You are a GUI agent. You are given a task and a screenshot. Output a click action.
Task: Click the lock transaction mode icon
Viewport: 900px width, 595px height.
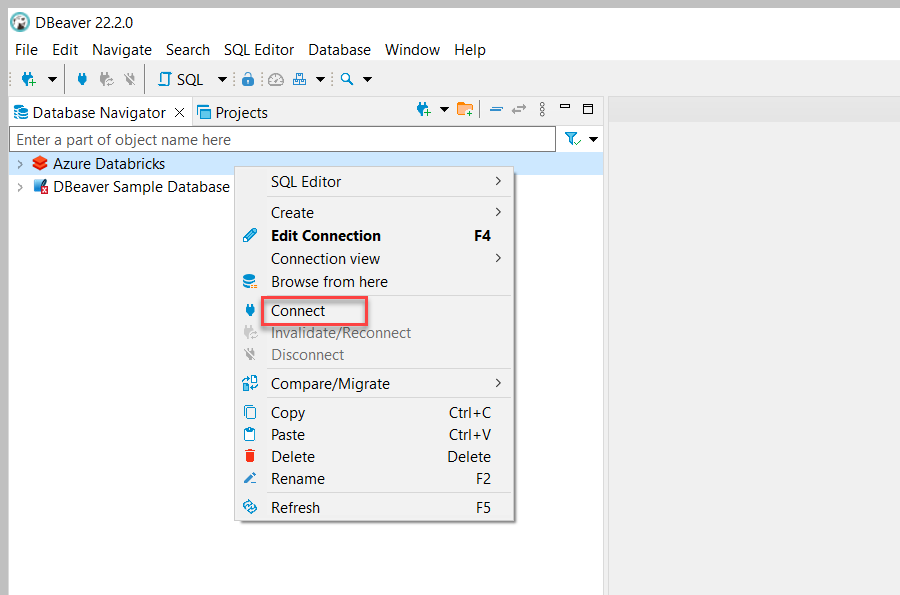pos(247,79)
